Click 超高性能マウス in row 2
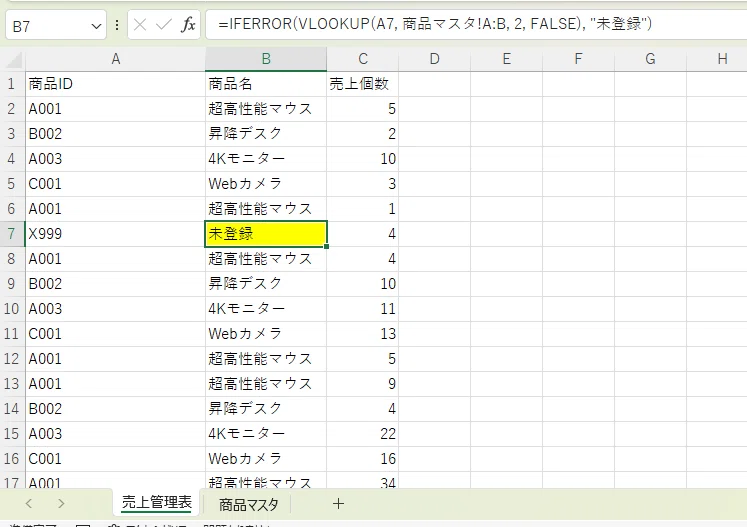Viewport: 747px width, 527px height. (266, 109)
